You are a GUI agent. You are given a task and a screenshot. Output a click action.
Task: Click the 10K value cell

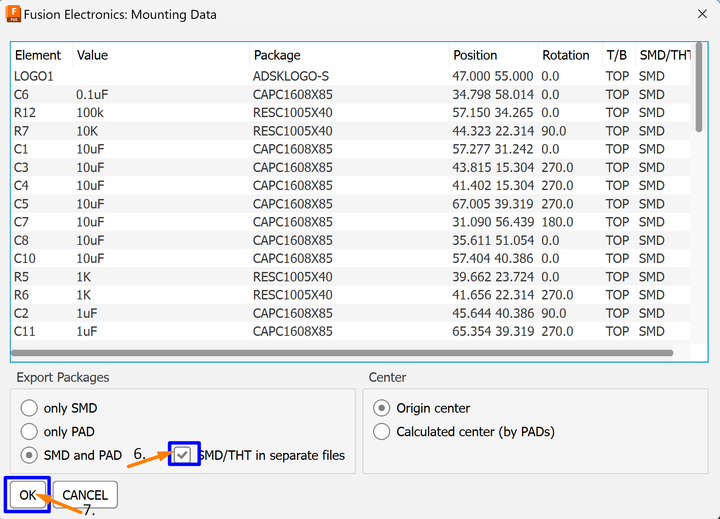(x=87, y=131)
